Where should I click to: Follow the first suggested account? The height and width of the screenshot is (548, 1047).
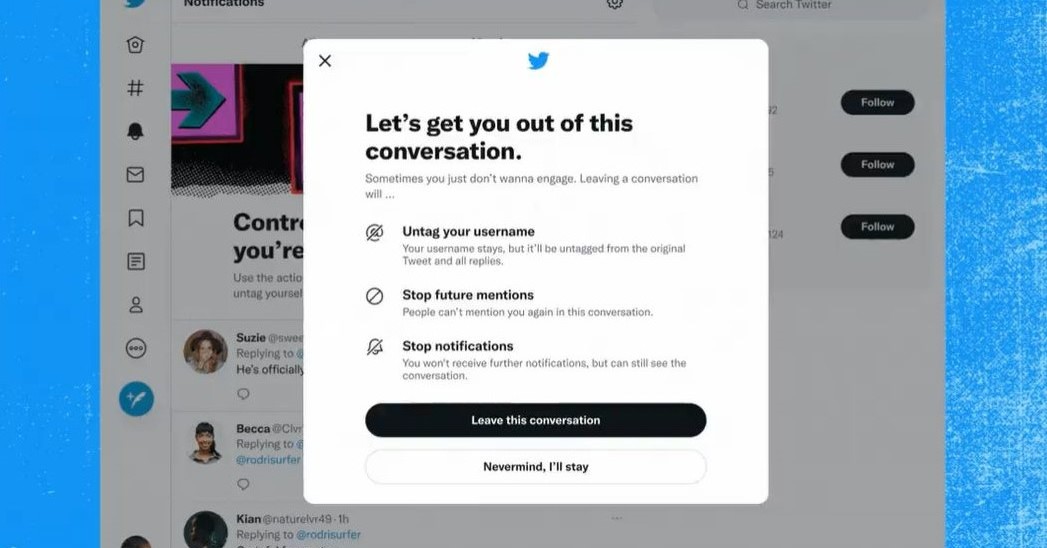(877, 103)
